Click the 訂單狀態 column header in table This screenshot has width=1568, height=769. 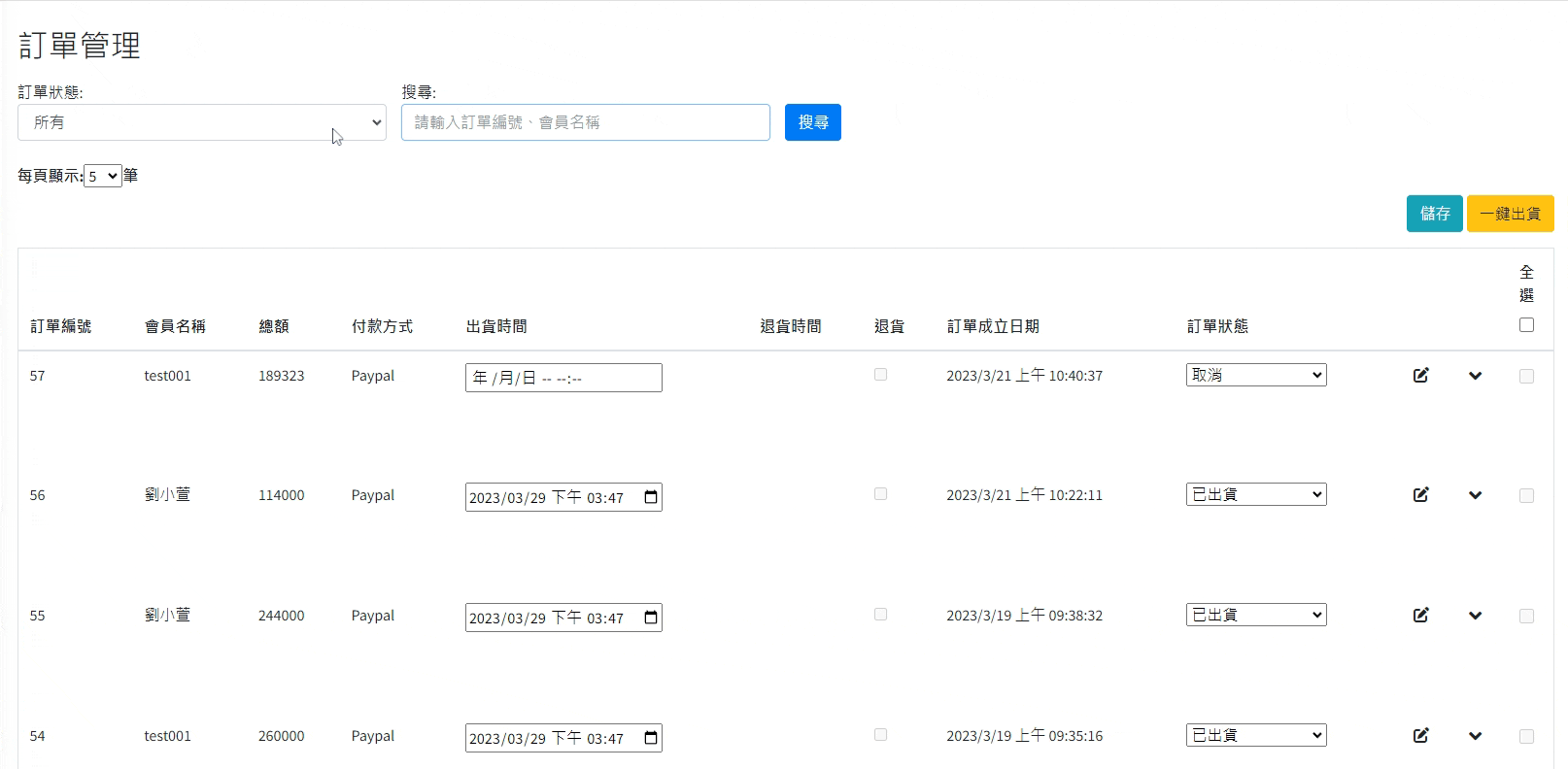(1217, 326)
